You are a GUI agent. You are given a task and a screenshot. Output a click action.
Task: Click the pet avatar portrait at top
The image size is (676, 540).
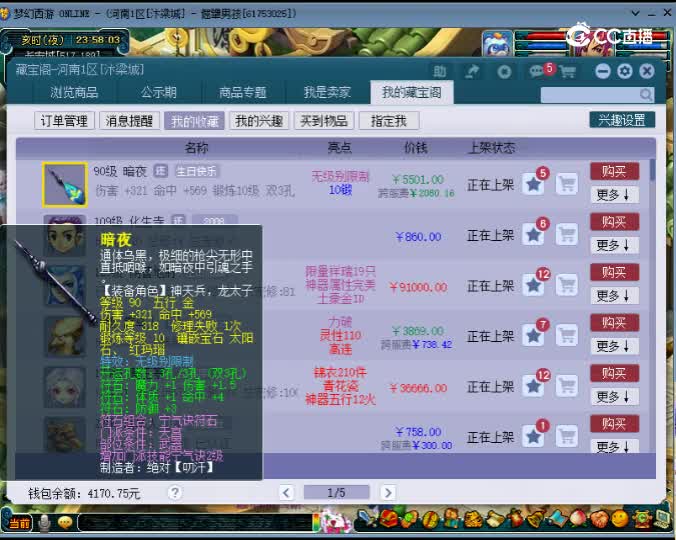[497, 44]
